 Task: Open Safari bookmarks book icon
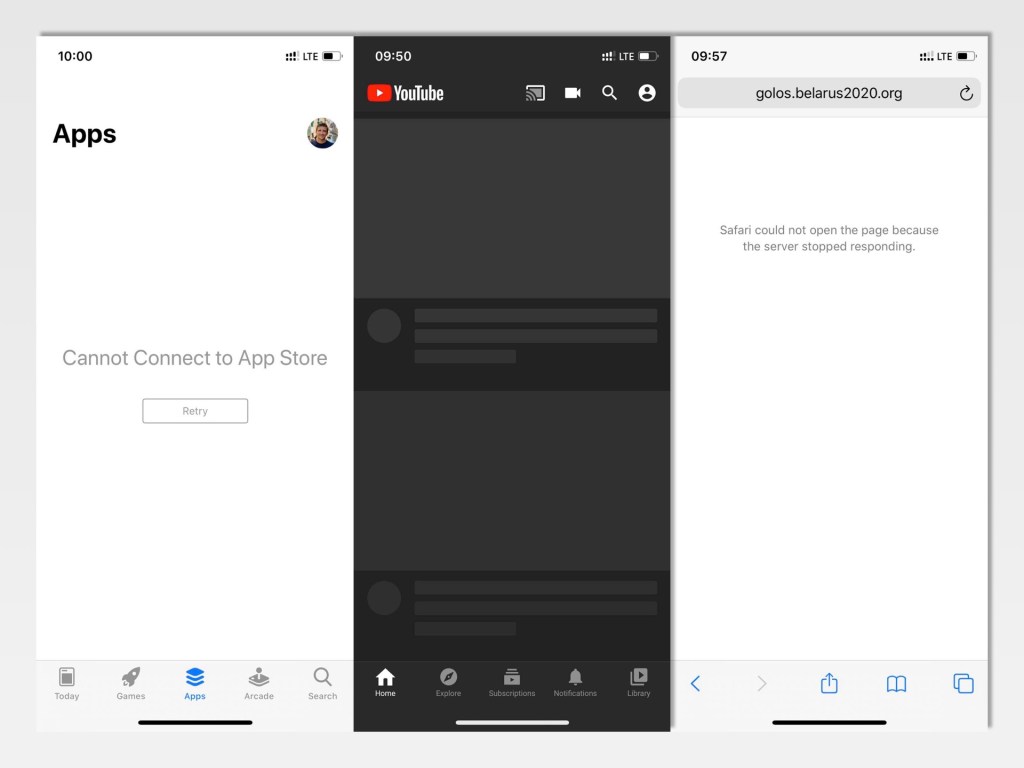pos(896,684)
